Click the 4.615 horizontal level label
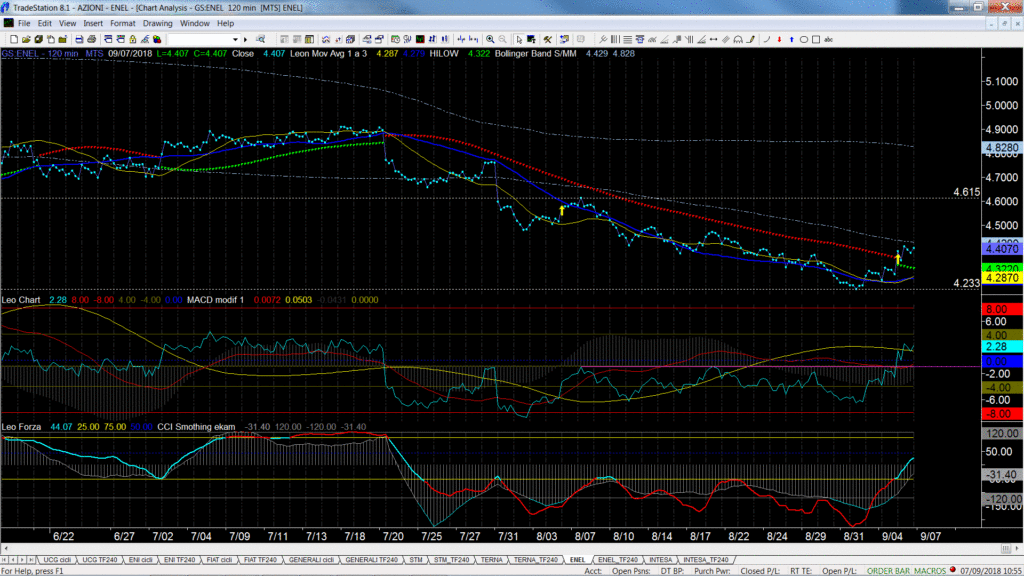This screenshot has height=576, width=1024. [967, 192]
